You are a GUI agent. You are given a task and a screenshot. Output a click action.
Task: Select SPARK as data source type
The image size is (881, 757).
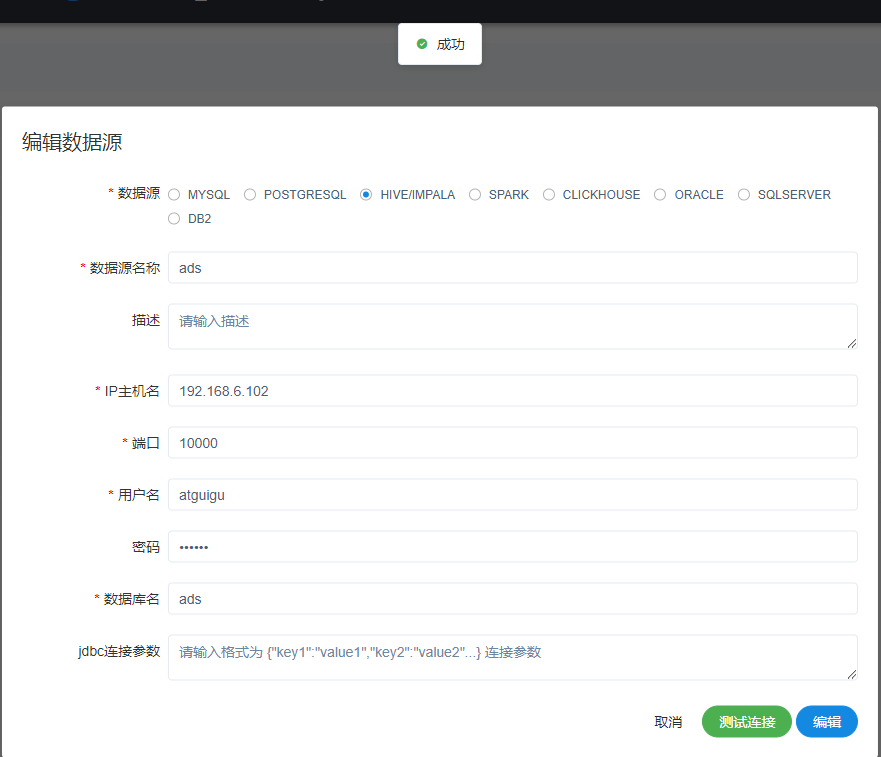(475, 194)
